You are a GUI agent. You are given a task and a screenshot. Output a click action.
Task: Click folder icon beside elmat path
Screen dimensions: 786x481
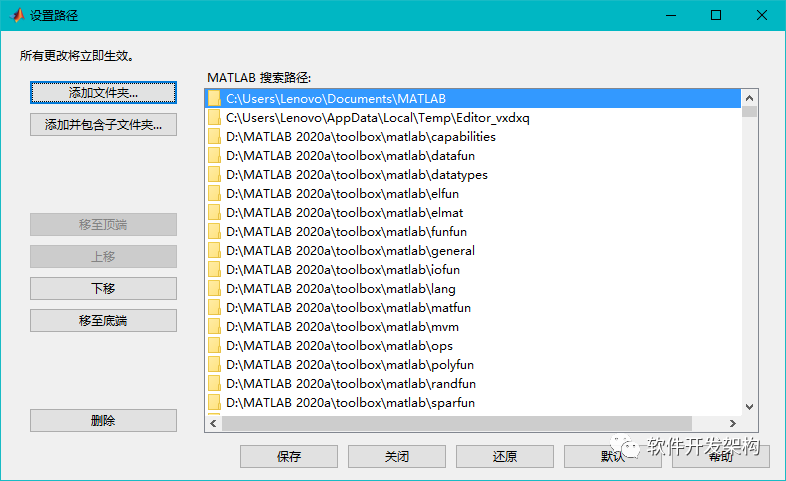tap(215, 213)
